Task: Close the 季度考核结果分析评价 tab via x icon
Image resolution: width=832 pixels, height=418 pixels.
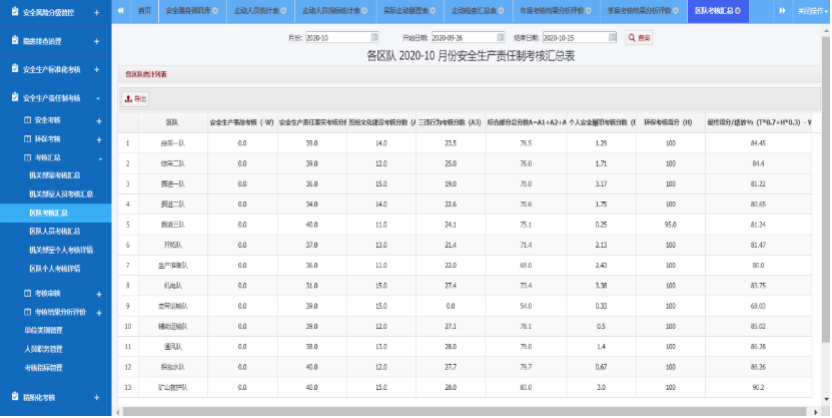Action: [675, 11]
